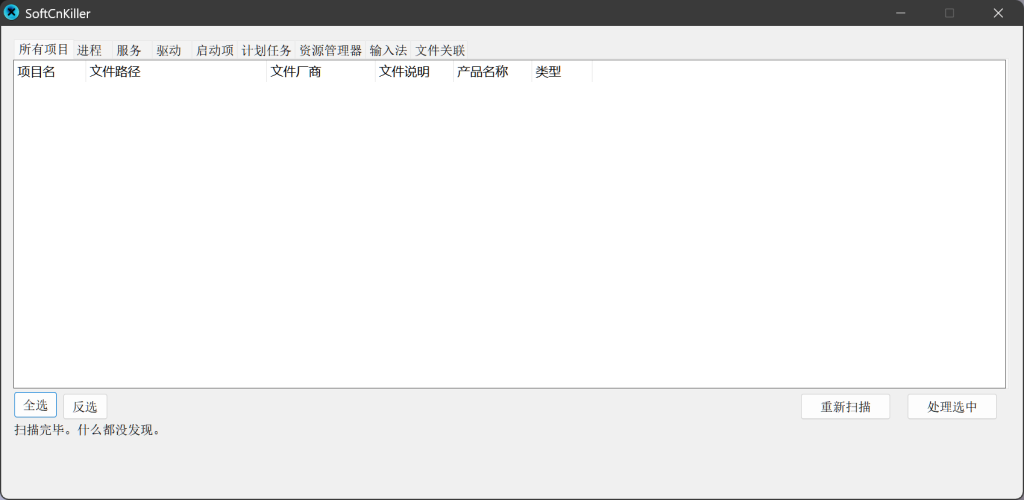Click the 处理选中 button
Image resolution: width=1024 pixels, height=500 pixels.
point(952,407)
